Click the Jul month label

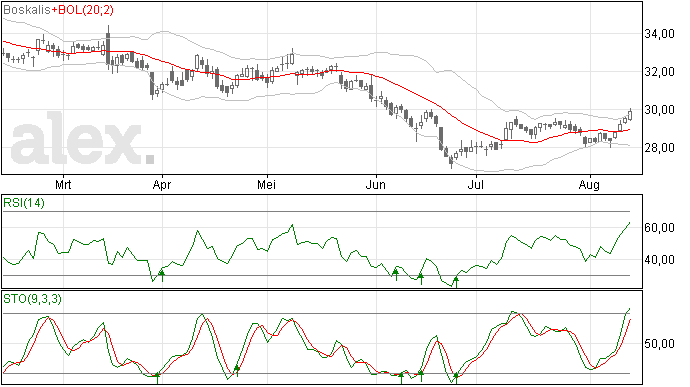click(476, 184)
